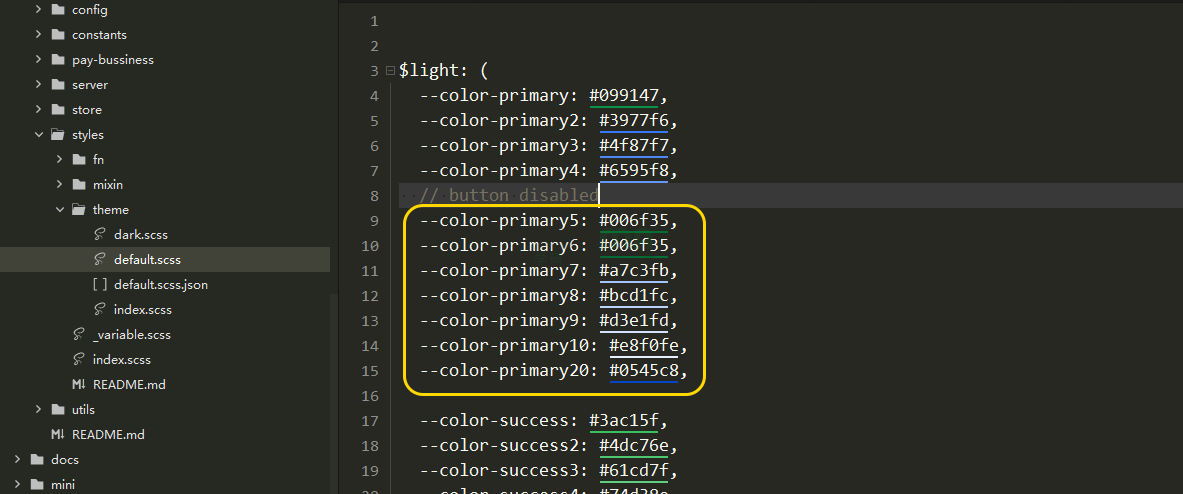Click line number 16 in the gutter
Viewport: 1183px width, 494px height.
372,396
